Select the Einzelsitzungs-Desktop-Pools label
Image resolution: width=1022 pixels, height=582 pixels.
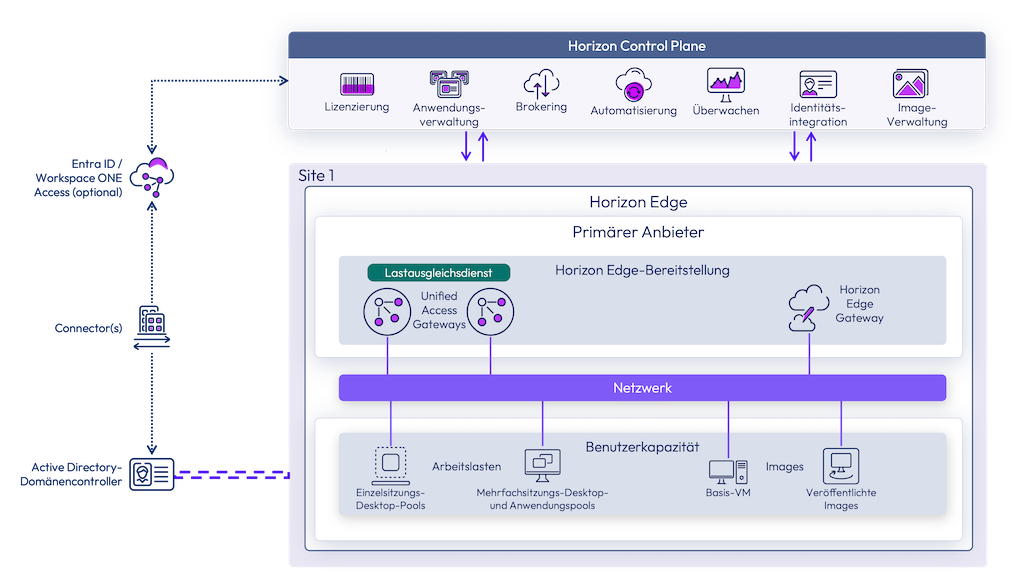[x=390, y=499]
